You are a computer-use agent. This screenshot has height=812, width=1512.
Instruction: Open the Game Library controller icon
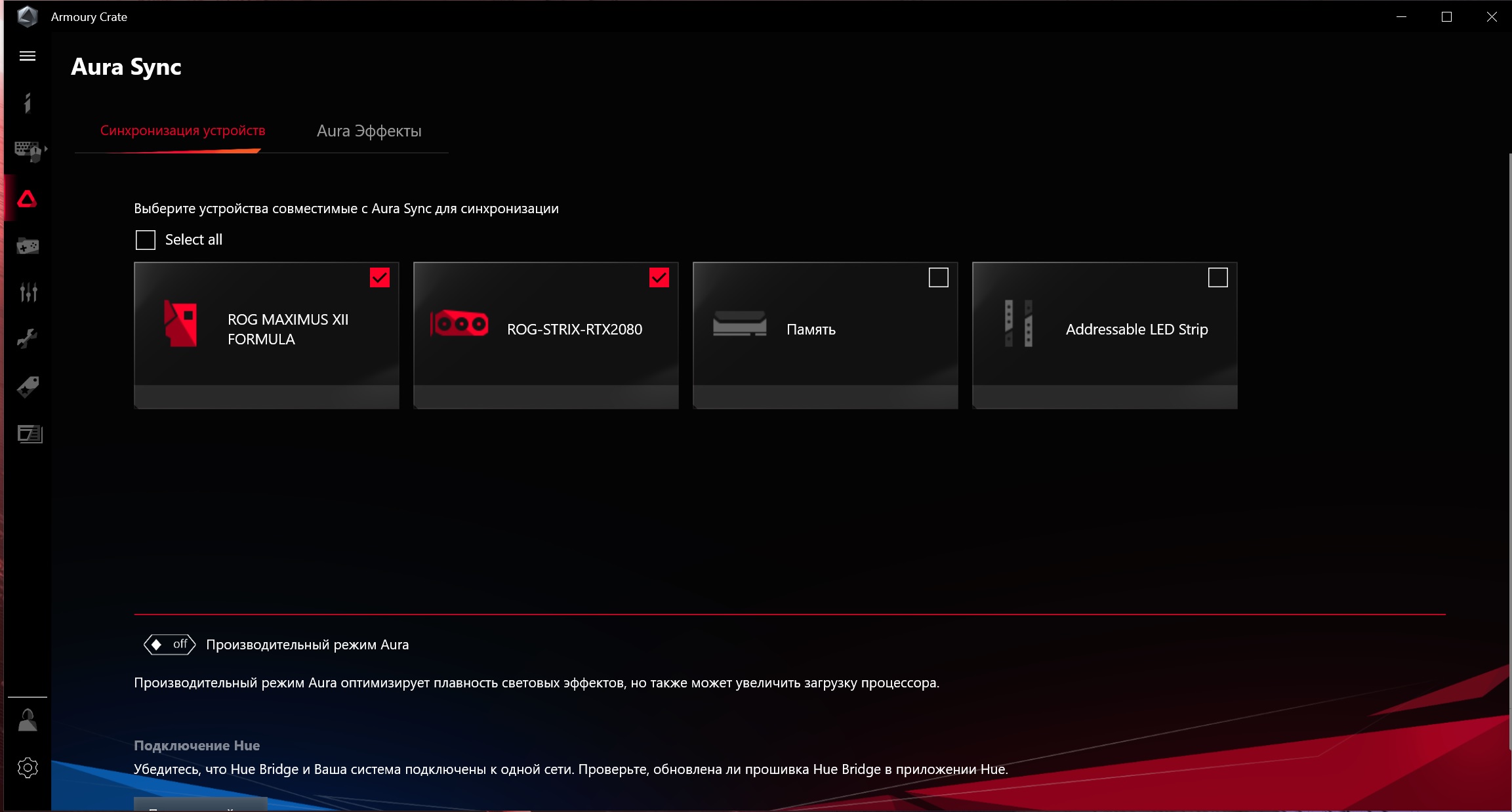pyautogui.click(x=28, y=246)
